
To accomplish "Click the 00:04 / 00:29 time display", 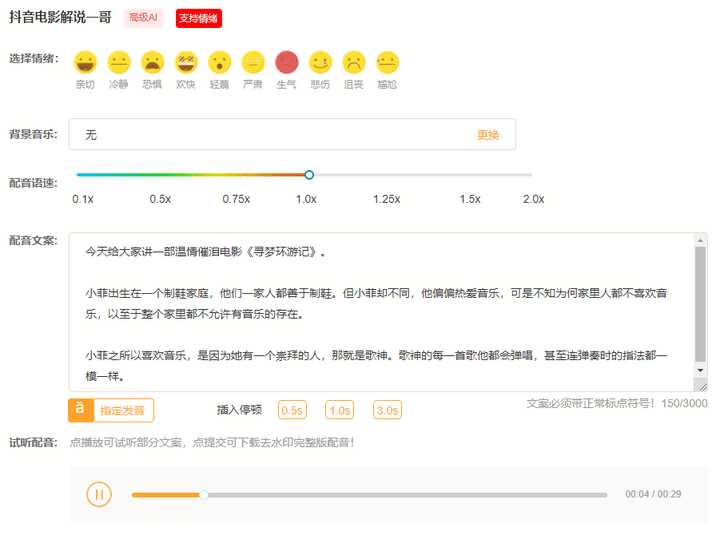I will pyautogui.click(x=653, y=494).
